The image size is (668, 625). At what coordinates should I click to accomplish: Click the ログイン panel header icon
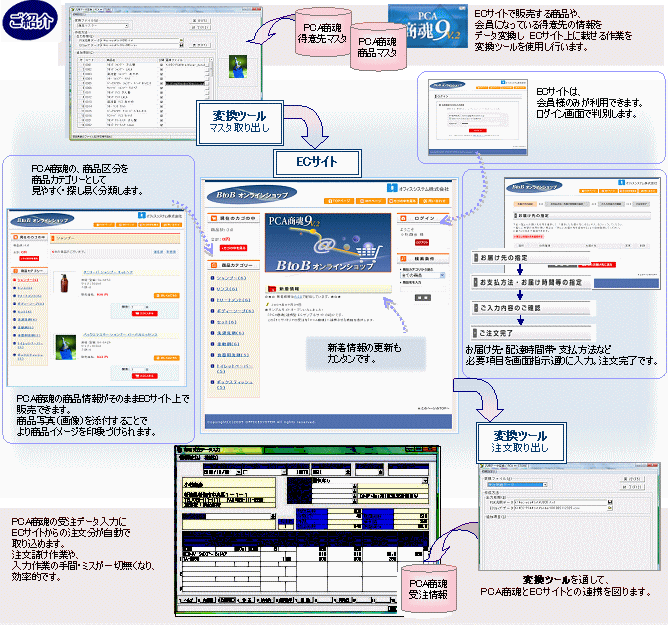click(x=402, y=217)
